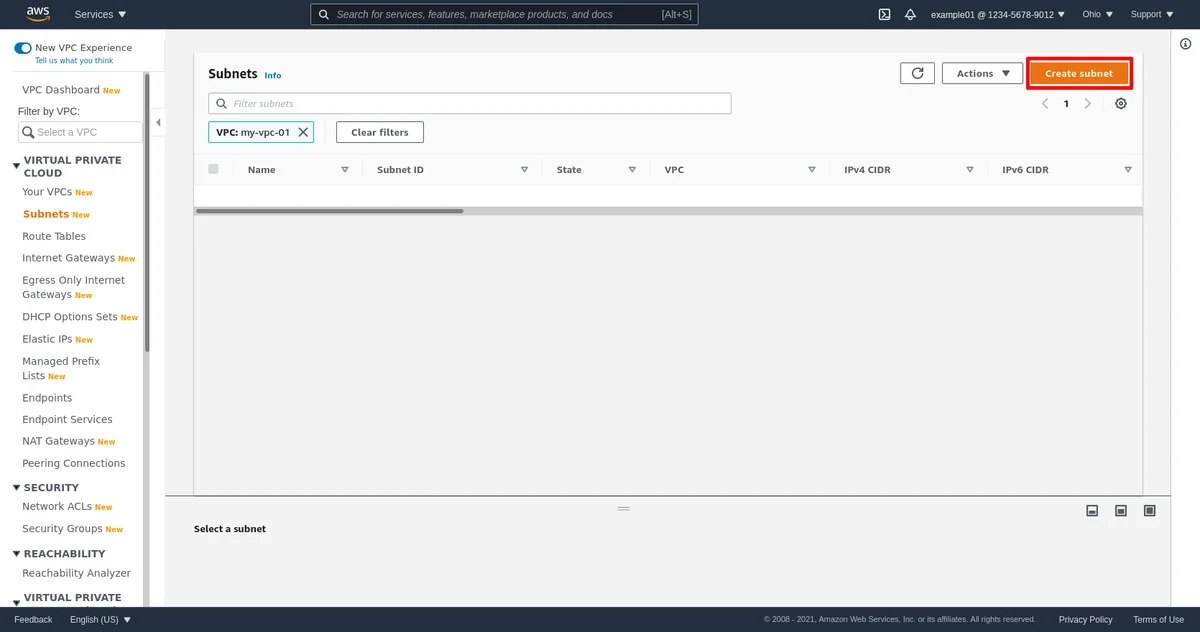Tick the select-all subnets checkbox
Screen dimensions: 1200x632
[213, 169]
